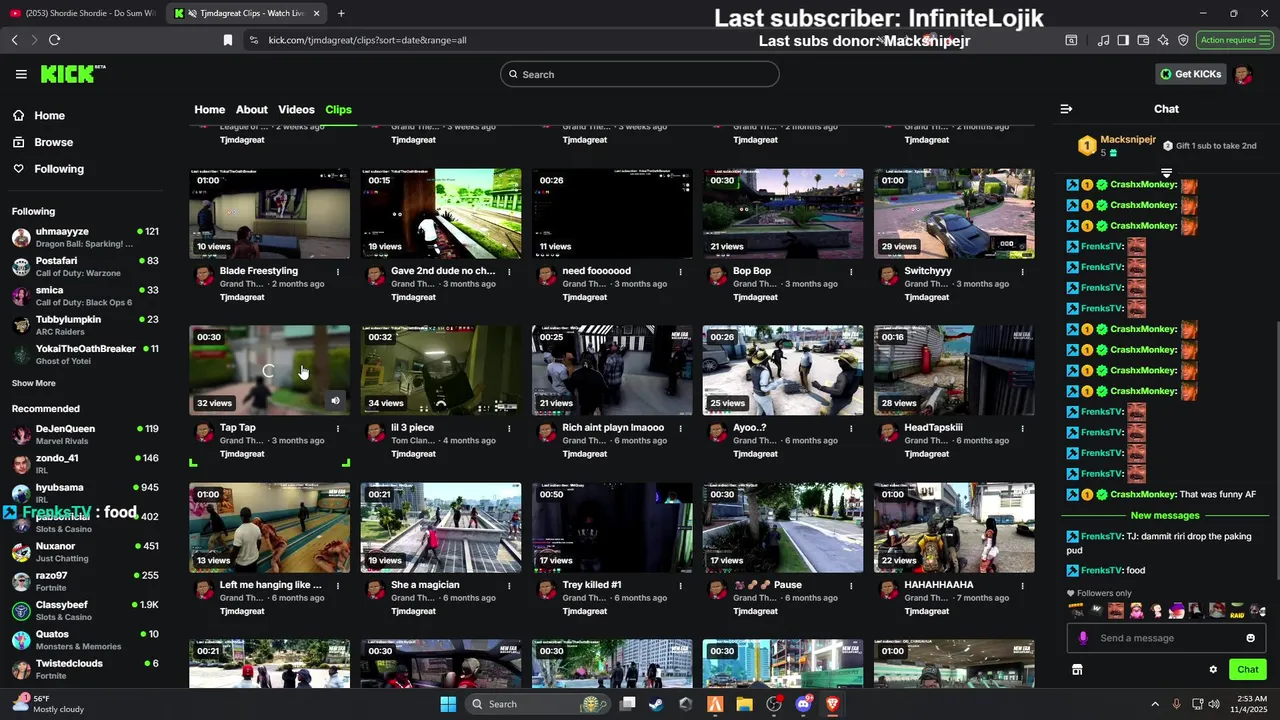Click the taskbar volume icon
Viewport: 1280px width, 720px height.
pos(1213,704)
